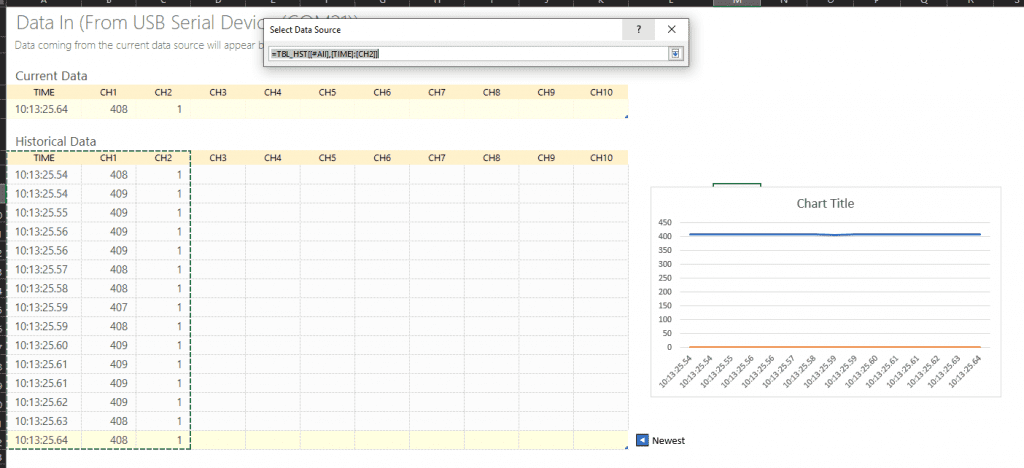Open help in Select Data Source dialog
The image size is (1024, 468).
(x=639, y=29)
